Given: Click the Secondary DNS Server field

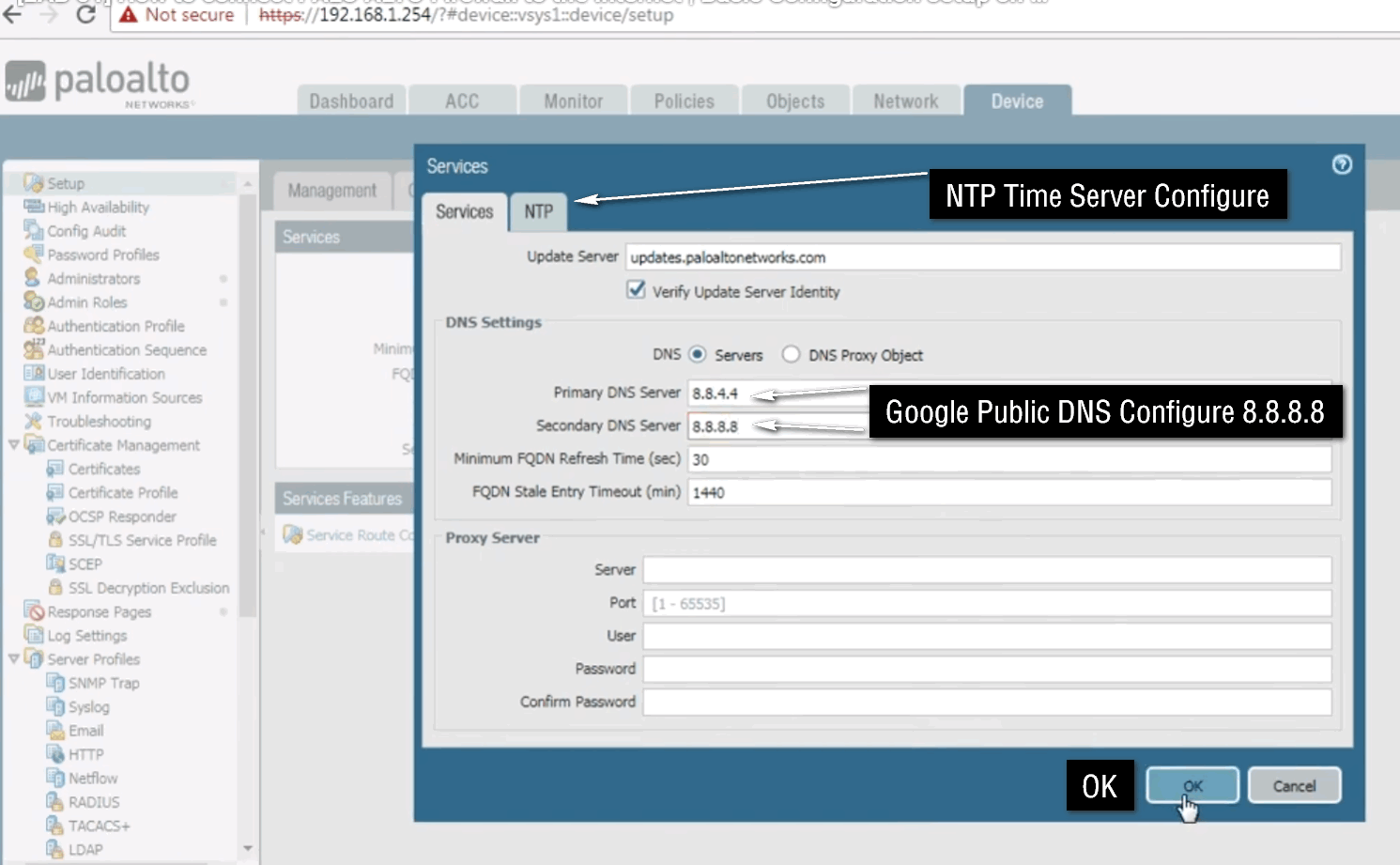Looking at the screenshot, I should [x=1009, y=426].
